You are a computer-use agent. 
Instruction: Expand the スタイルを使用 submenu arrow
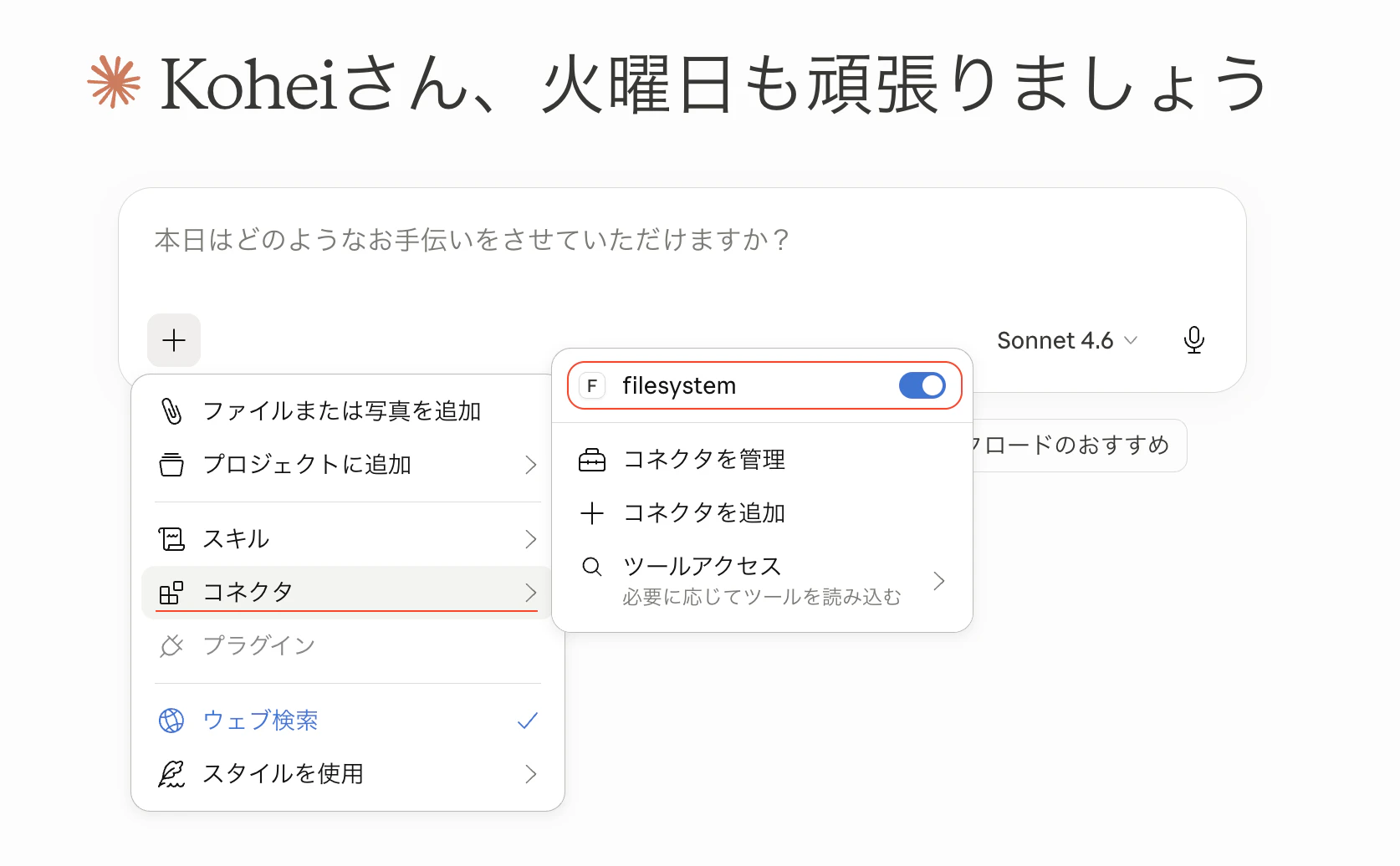click(x=530, y=774)
